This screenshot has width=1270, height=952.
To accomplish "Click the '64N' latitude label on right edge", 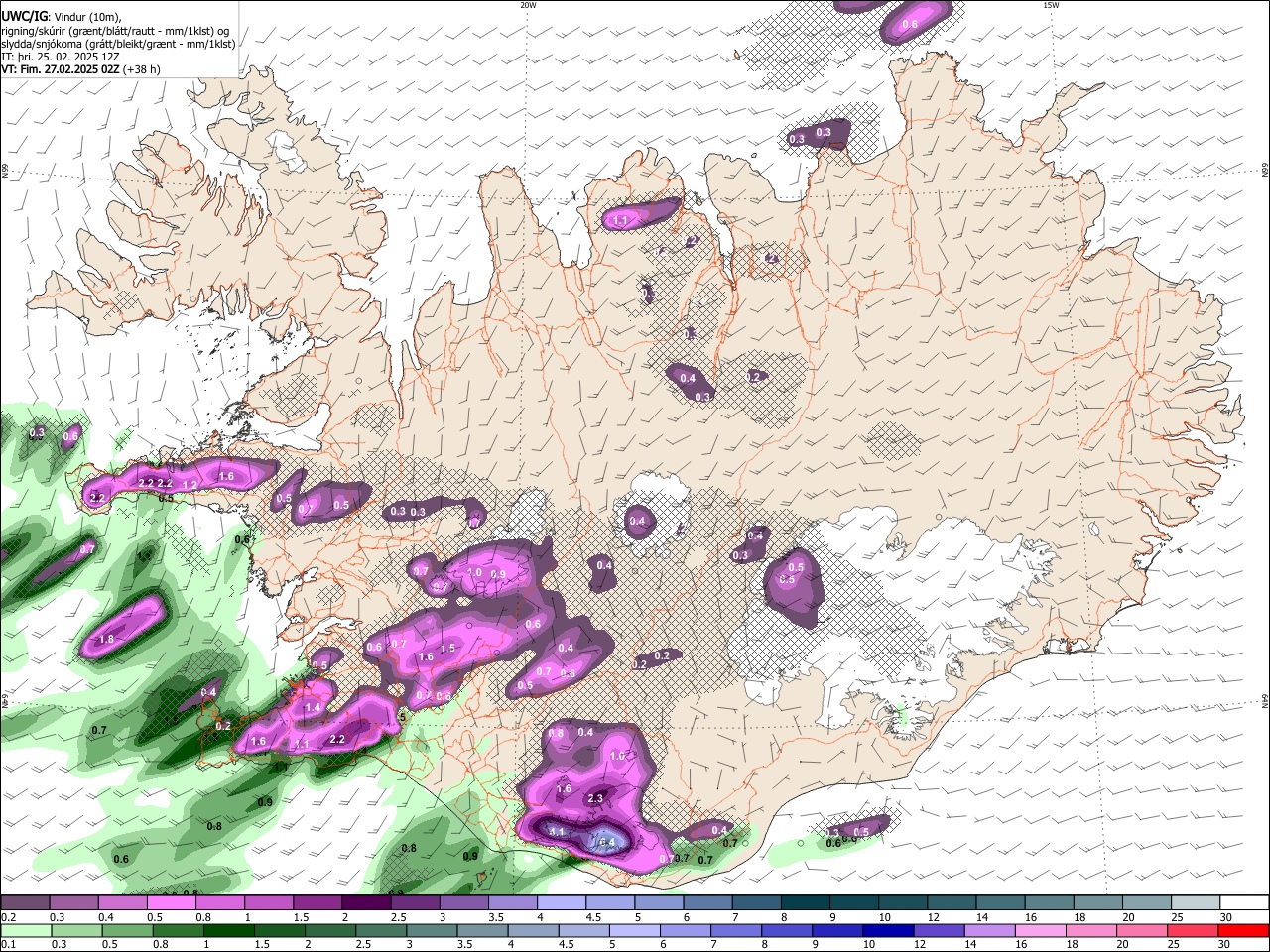I will coord(1265,701).
